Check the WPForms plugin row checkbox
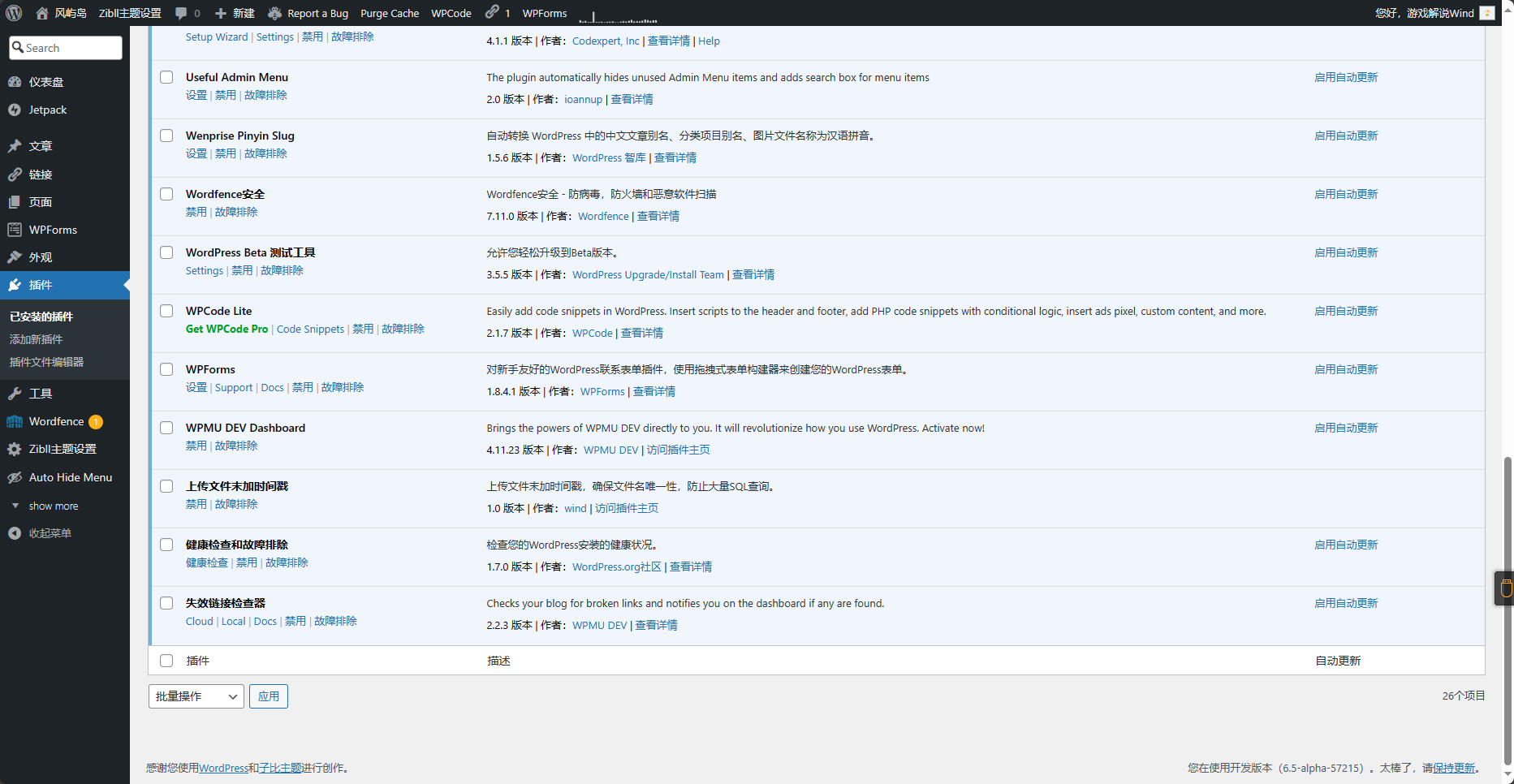This screenshot has width=1514, height=784. [166, 369]
